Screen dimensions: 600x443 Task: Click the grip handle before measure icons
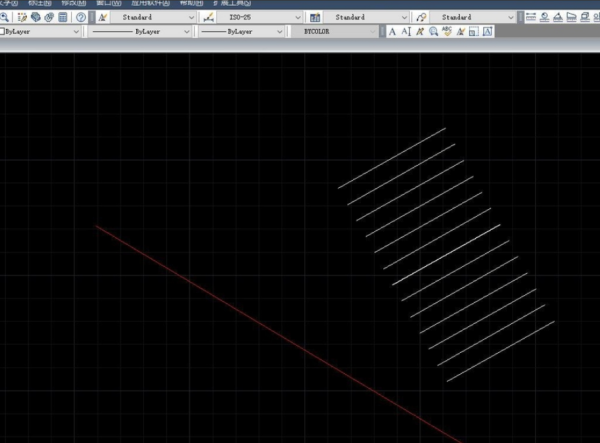(520, 17)
